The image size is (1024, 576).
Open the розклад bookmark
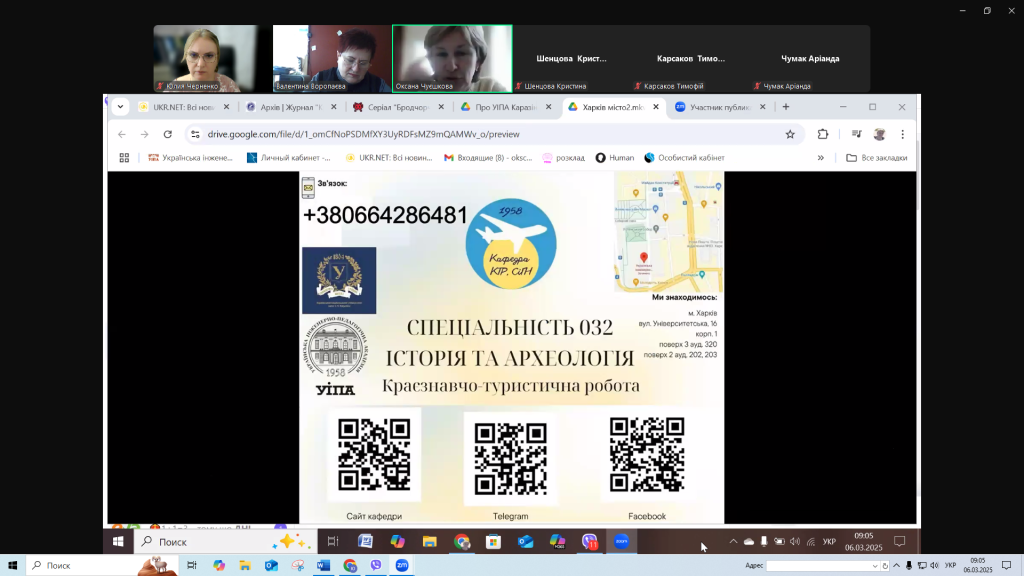pos(564,157)
